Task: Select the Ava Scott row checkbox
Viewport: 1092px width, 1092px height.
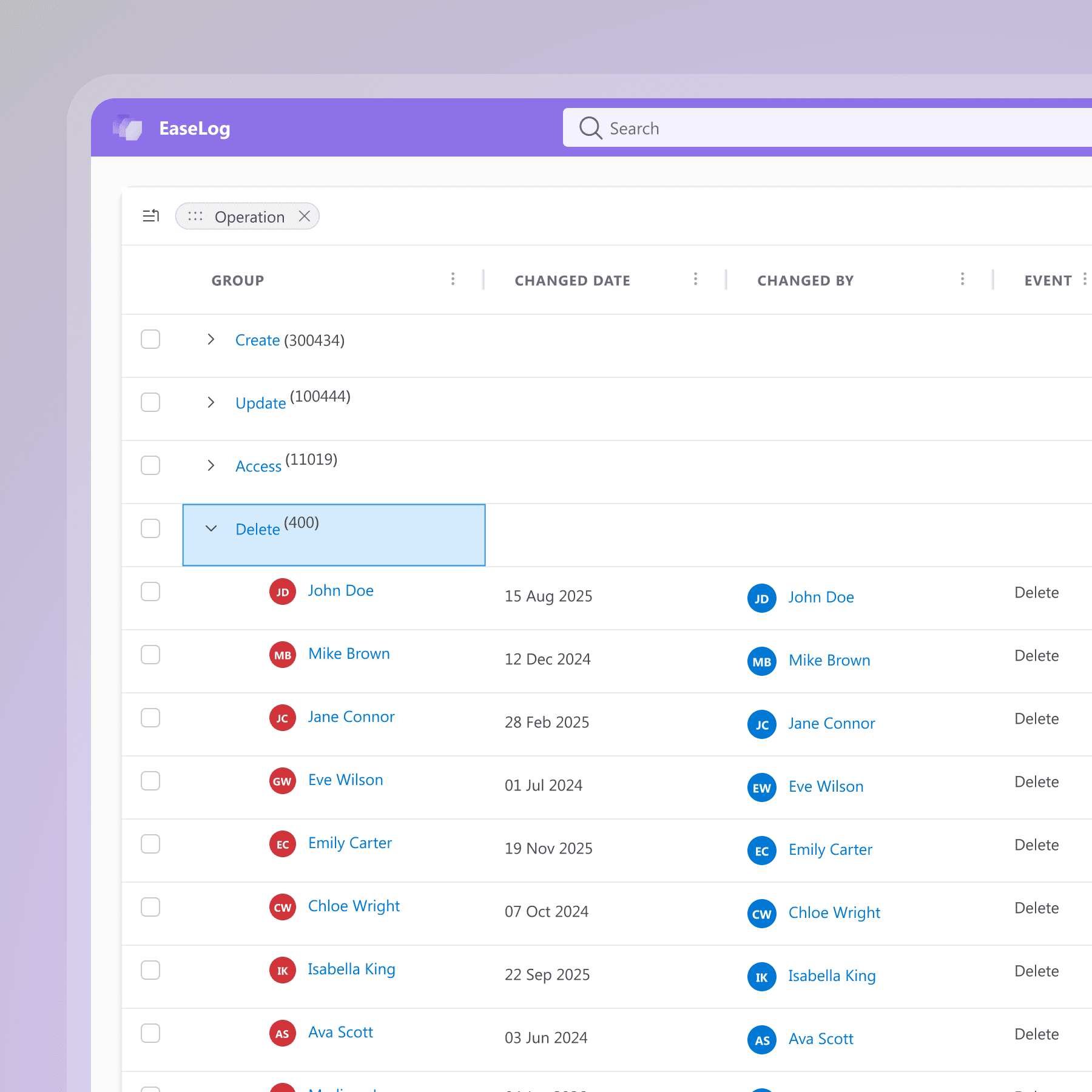Action: pyautogui.click(x=150, y=1033)
